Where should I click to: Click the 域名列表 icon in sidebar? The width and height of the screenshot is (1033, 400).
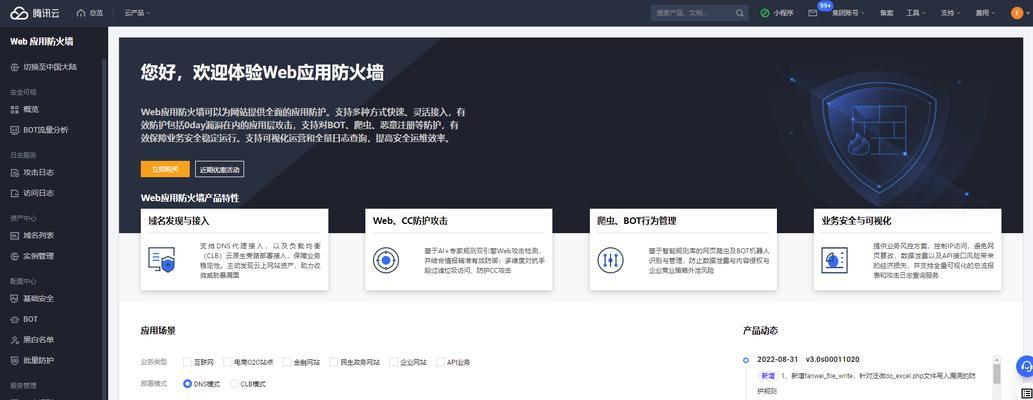[14, 235]
